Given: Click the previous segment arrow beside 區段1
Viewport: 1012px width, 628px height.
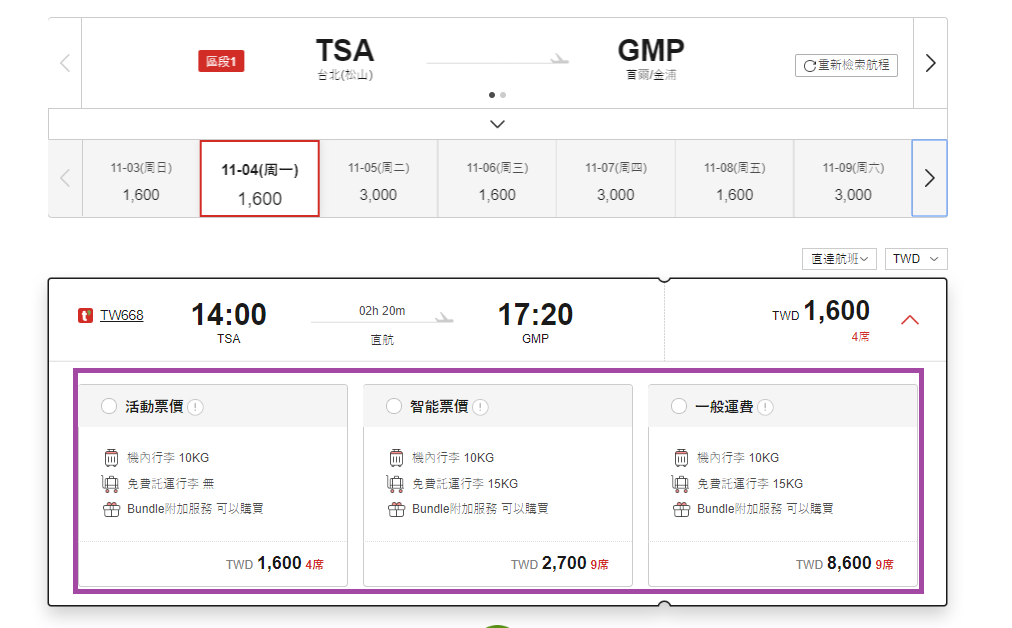Looking at the screenshot, I should (x=65, y=63).
